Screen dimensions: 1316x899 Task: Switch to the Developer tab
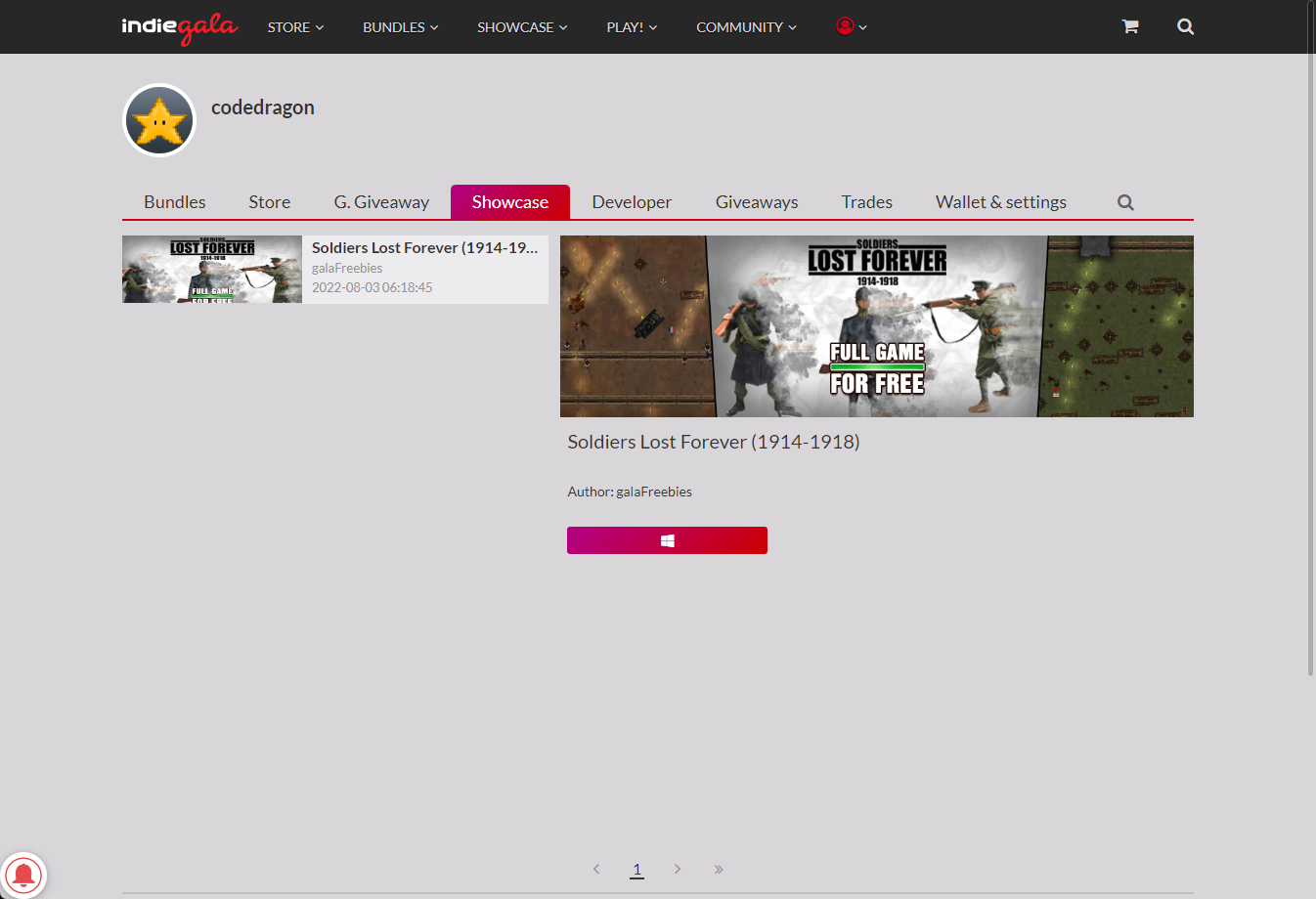click(632, 202)
